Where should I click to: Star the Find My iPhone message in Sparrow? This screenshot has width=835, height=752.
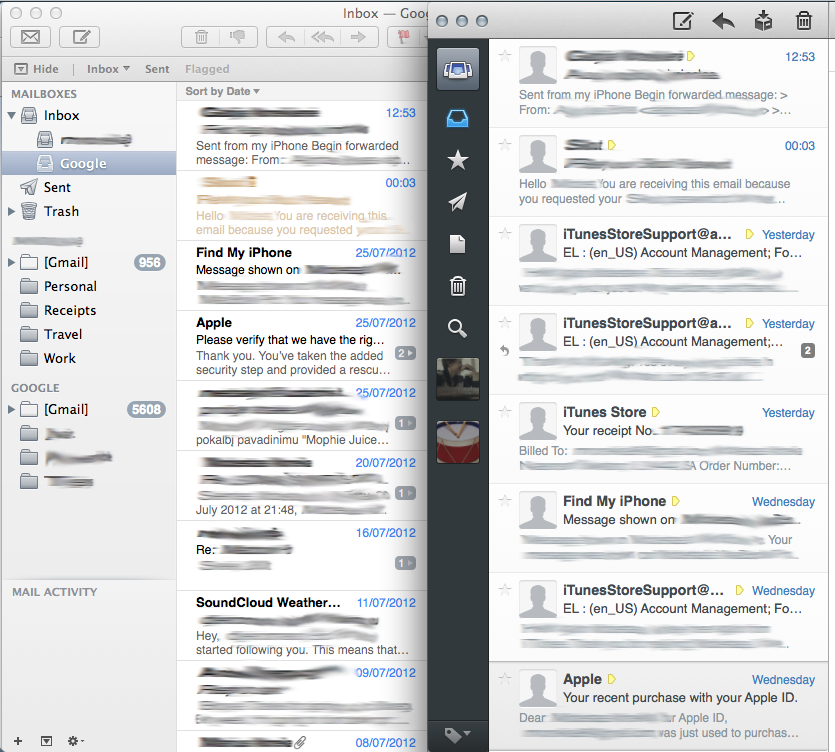point(505,501)
